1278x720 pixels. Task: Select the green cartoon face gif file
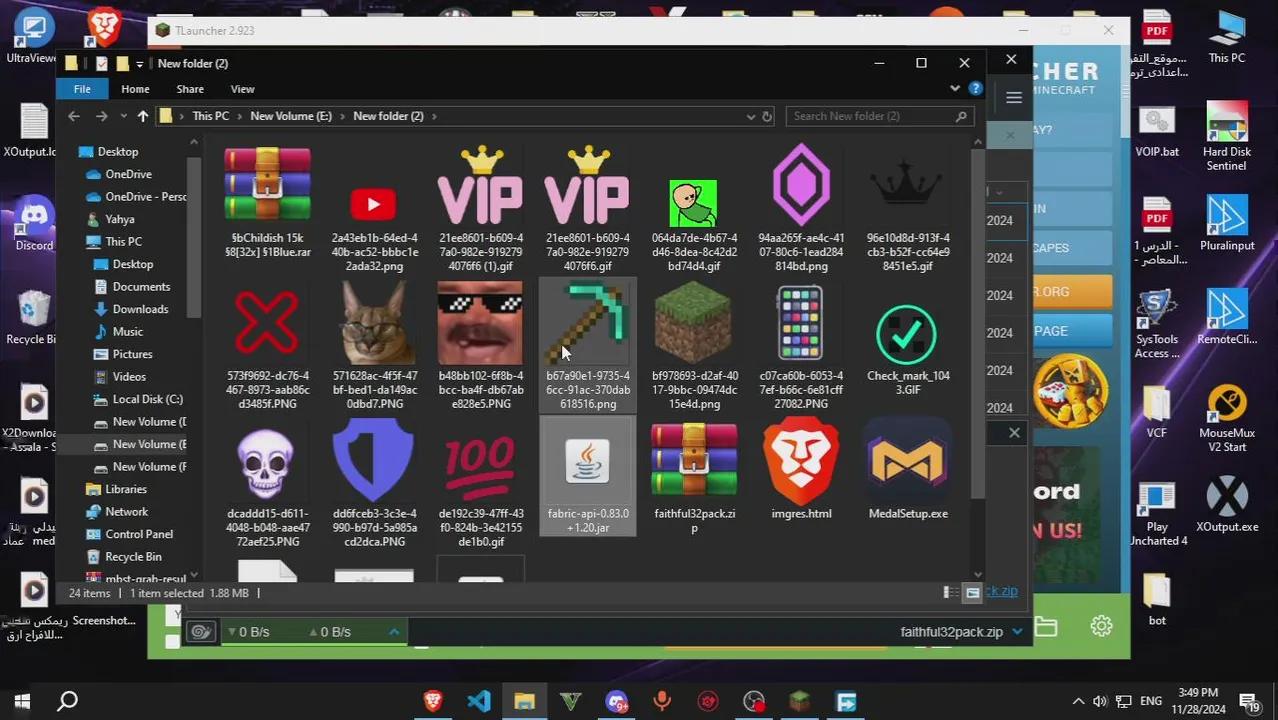(x=694, y=210)
